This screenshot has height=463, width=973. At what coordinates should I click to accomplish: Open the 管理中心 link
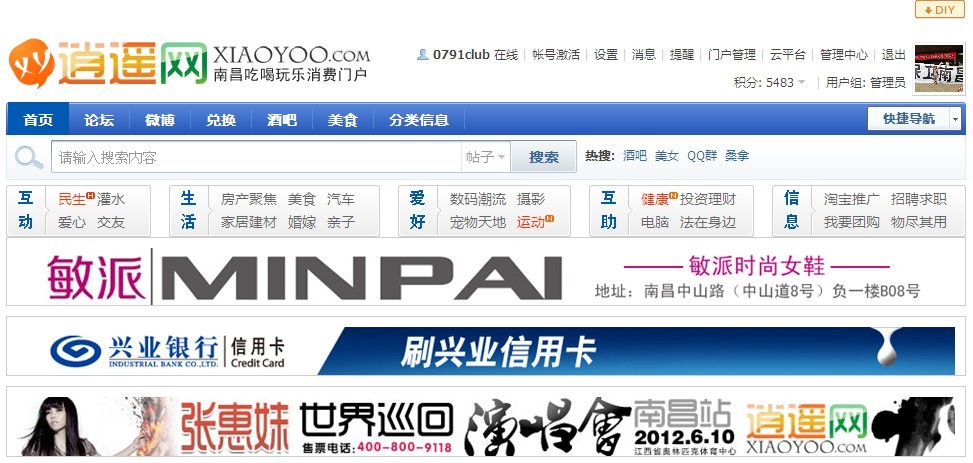(x=843, y=55)
